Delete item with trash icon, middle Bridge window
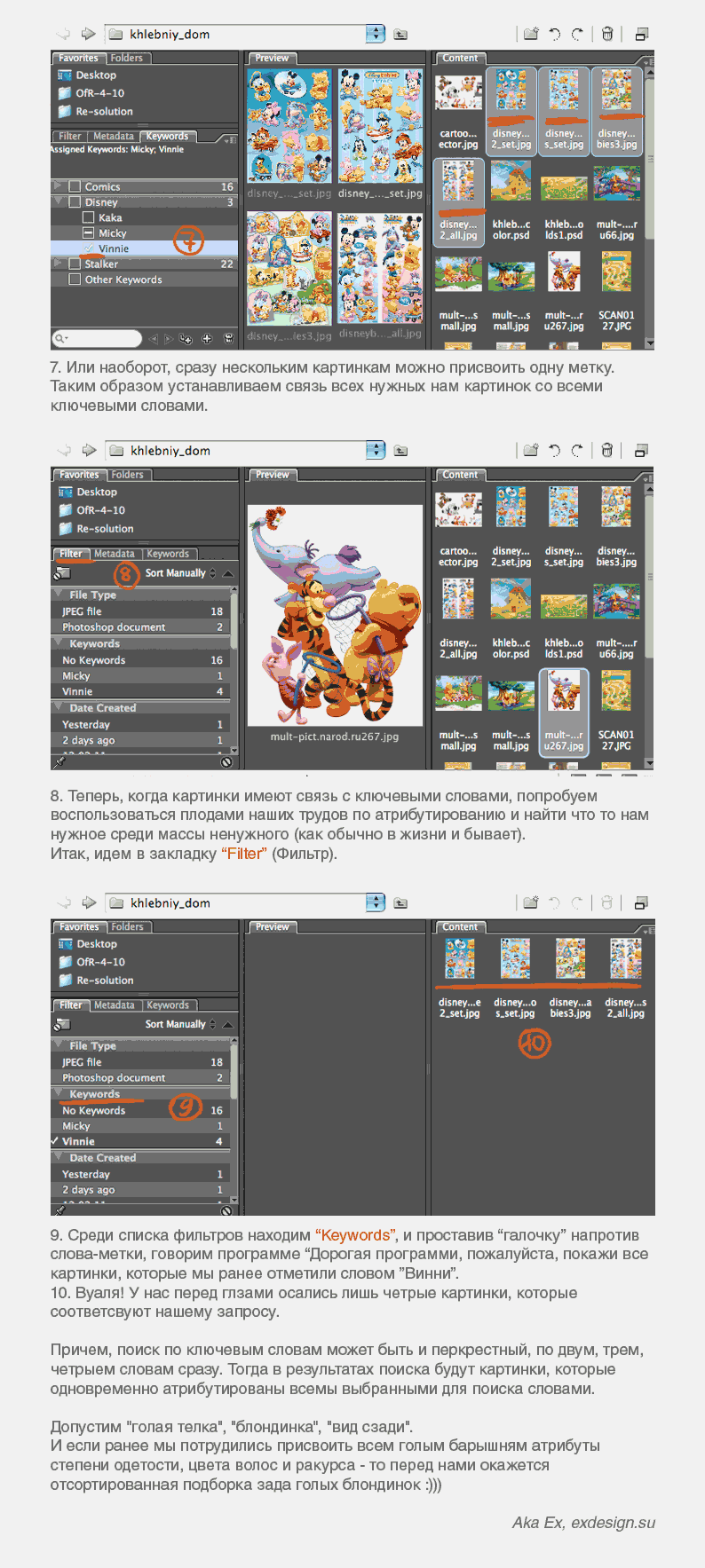Screen dimensions: 705x1568 pyautogui.click(x=607, y=451)
